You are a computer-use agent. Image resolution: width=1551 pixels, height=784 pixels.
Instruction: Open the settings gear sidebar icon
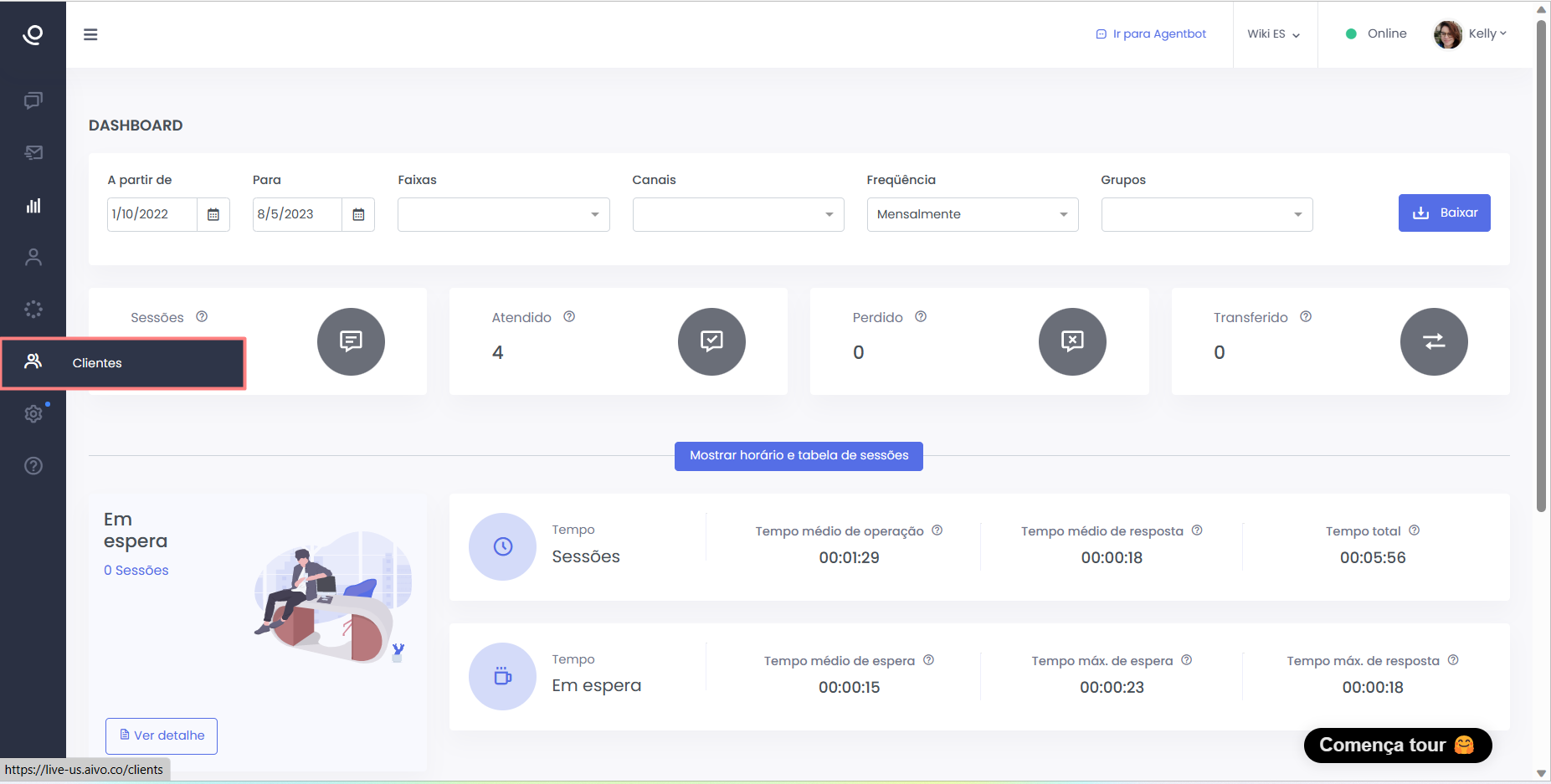pos(33,413)
